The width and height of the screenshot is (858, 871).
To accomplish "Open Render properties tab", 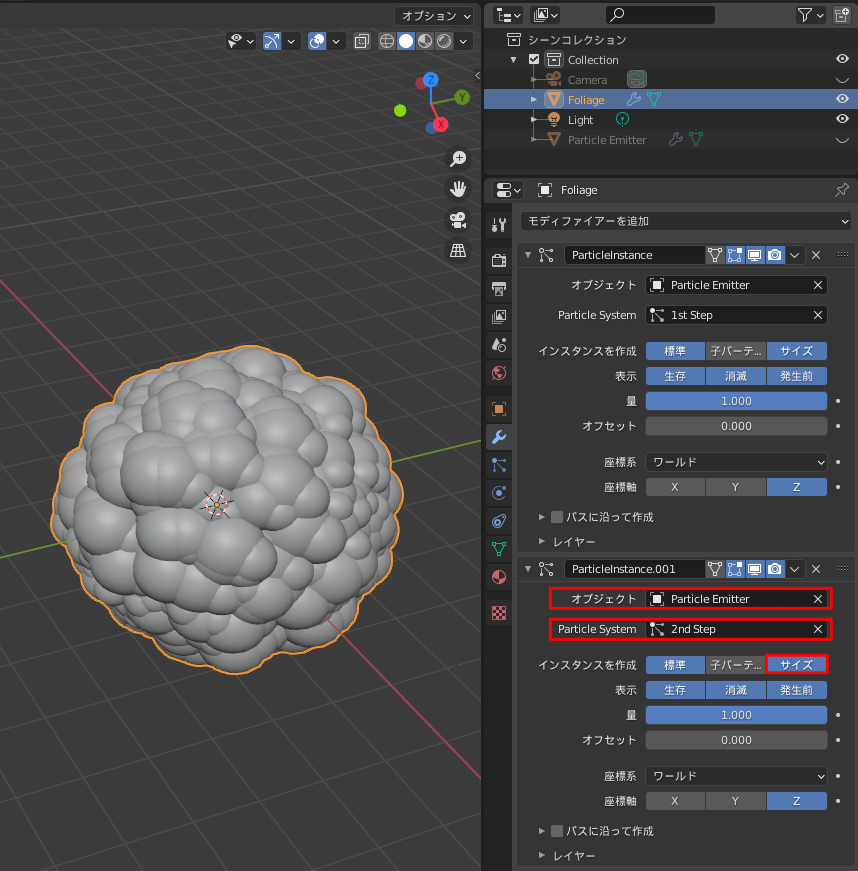I will point(499,259).
